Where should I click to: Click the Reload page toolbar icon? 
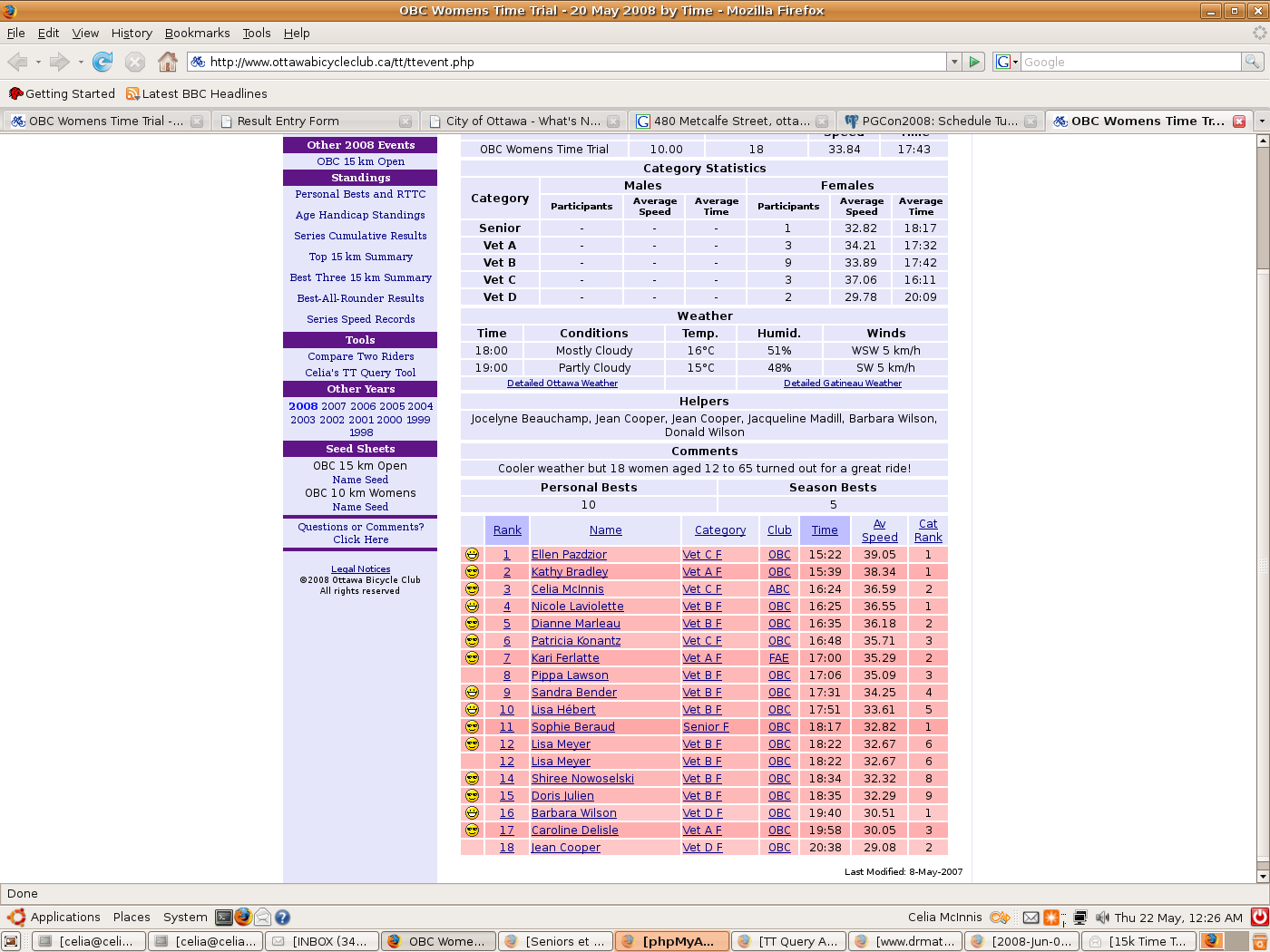coord(103,62)
